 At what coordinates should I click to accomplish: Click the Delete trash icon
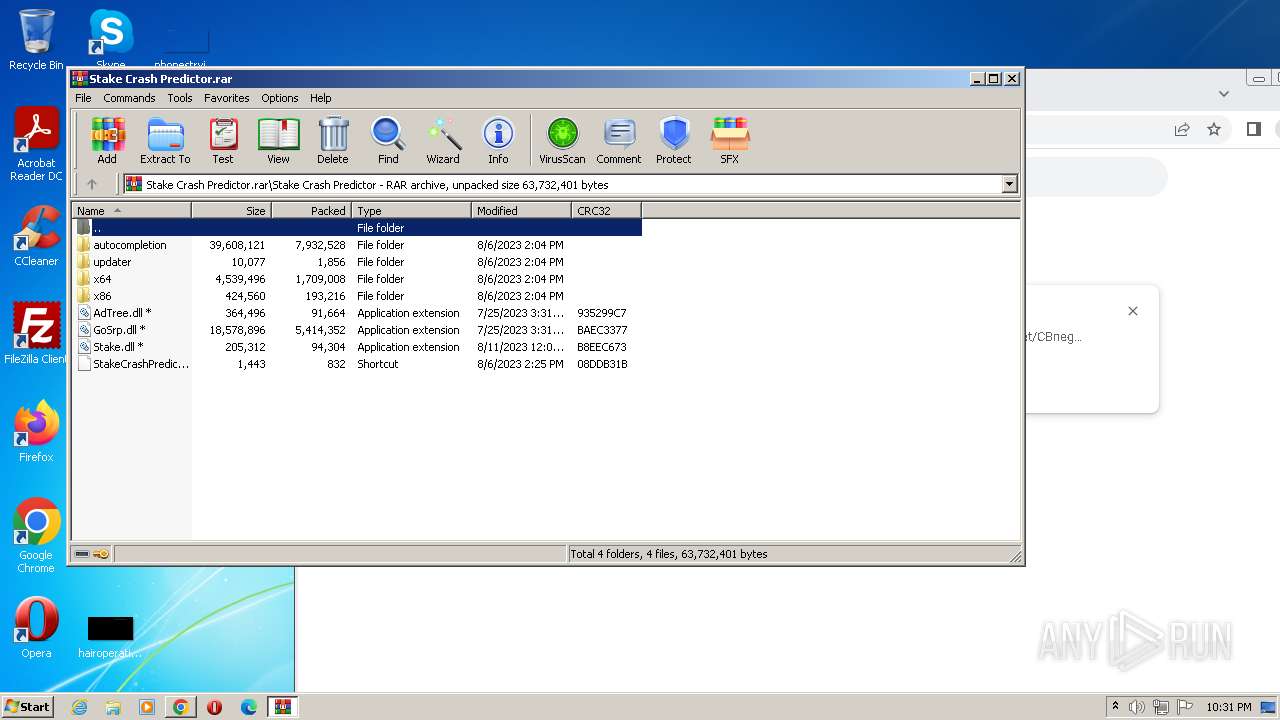(333, 140)
